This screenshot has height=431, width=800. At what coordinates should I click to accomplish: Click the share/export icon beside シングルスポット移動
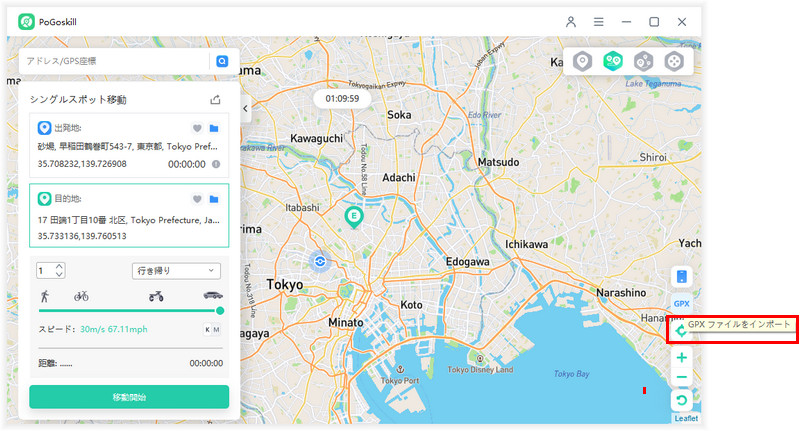215,99
